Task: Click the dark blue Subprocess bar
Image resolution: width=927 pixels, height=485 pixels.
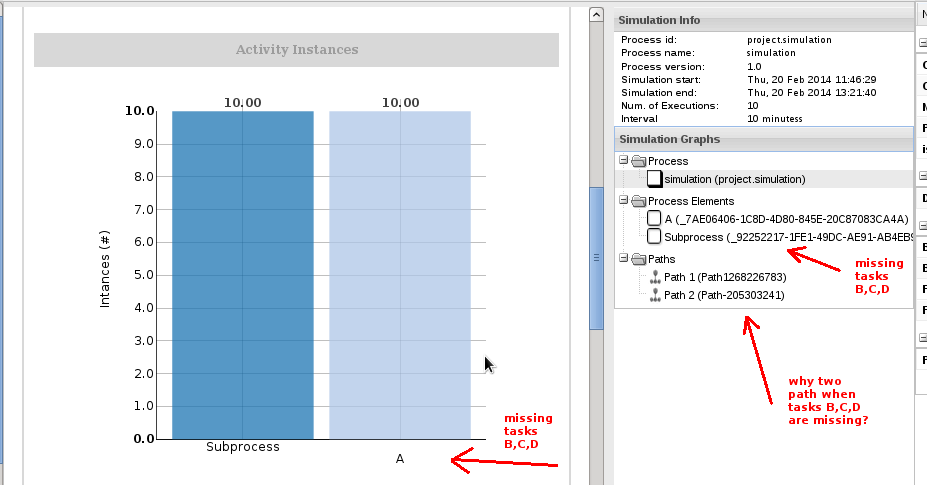Action: point(242,275)
